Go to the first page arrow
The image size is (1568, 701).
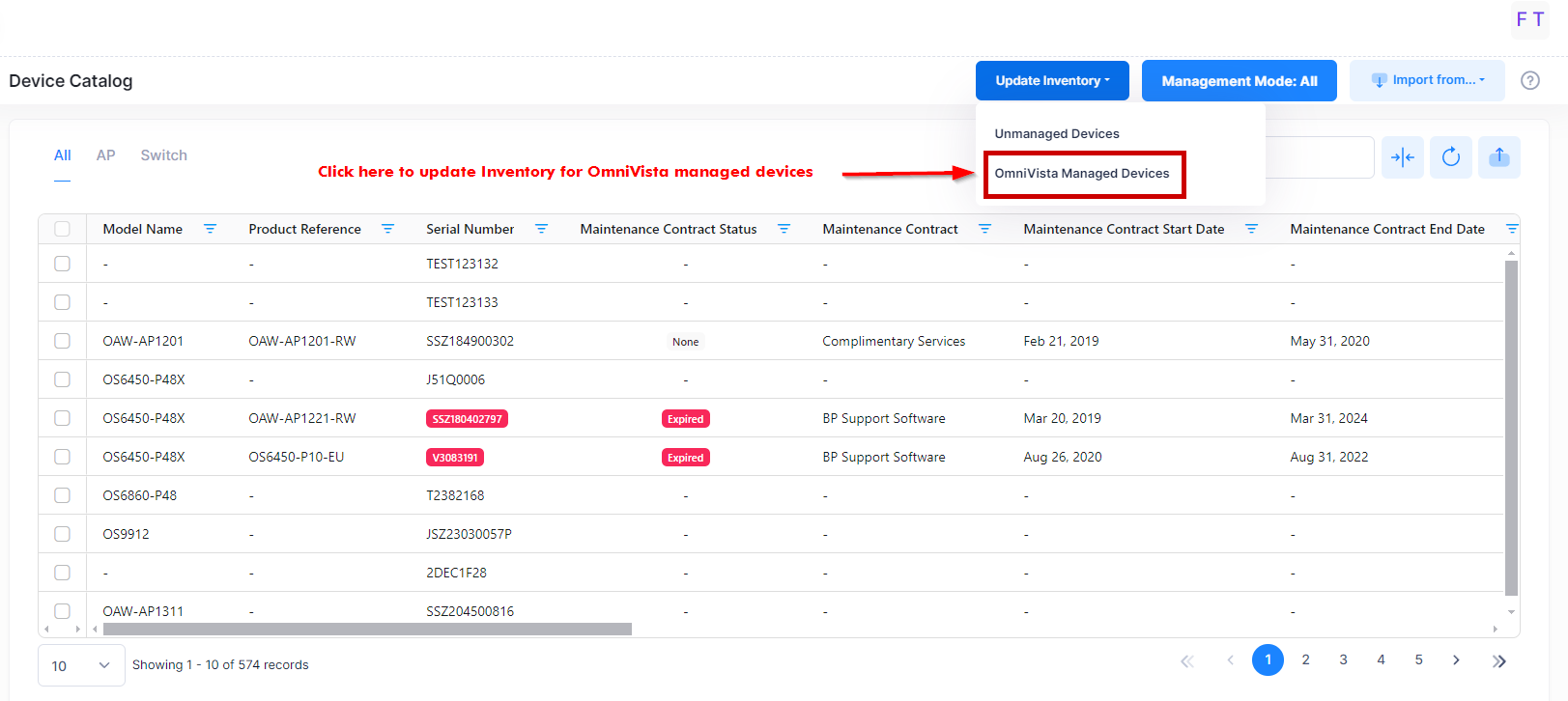[x=1187, y=660]
